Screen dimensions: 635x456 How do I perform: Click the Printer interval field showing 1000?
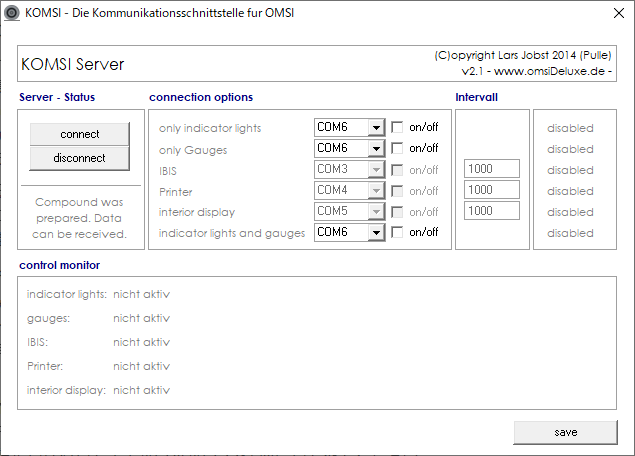tap(492, 190)
